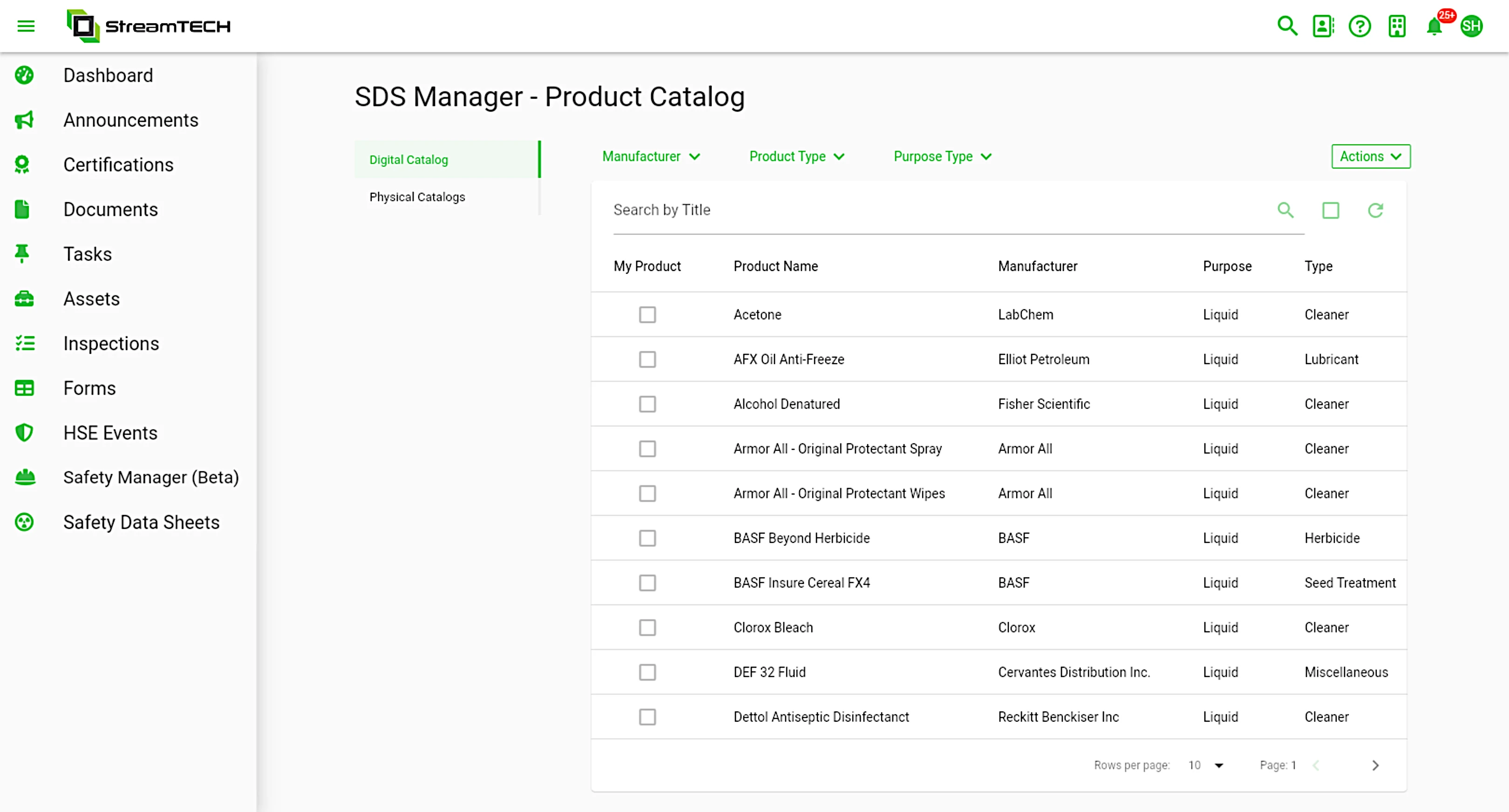1509x812 pixels.
Task: Open global search magnifier in header
Action: pos(1287,26)
